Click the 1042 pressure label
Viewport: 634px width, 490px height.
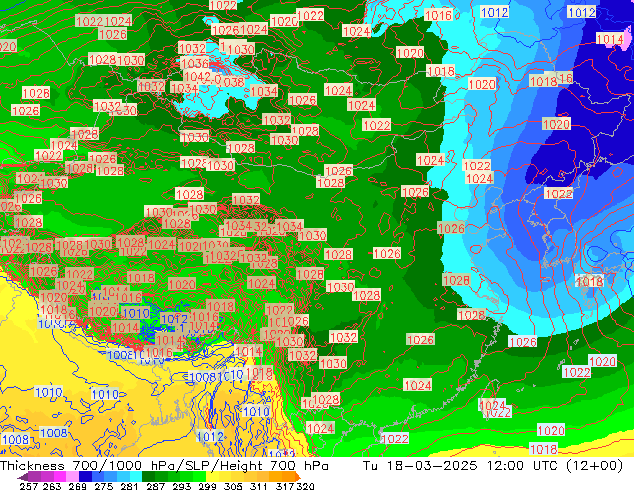[x=197, y=76]
